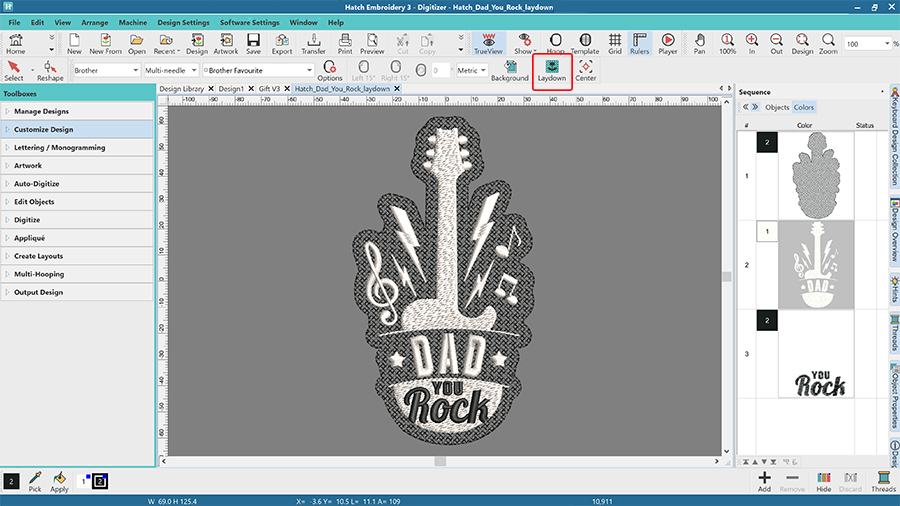
Task: Open the Player stitch simulator
Action: 667,43
